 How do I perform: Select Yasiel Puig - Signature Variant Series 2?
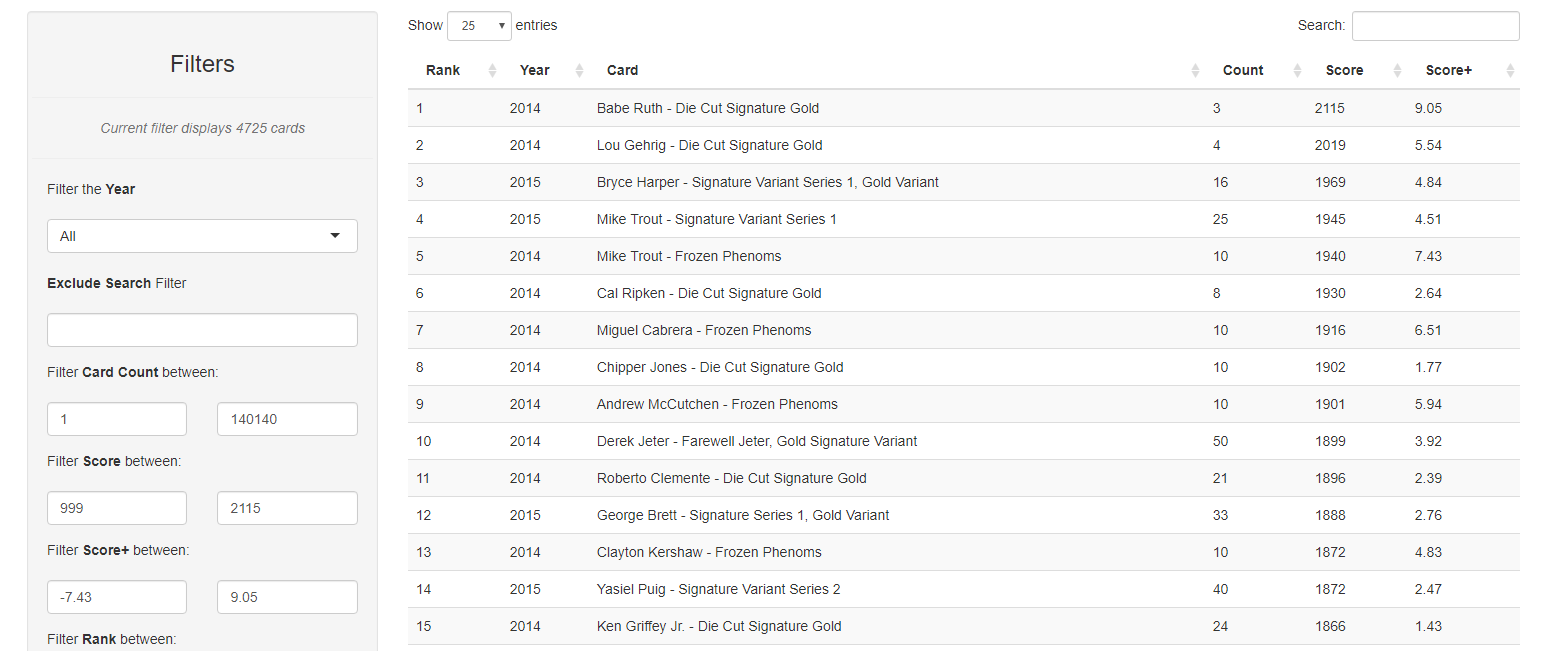[719, 589]
